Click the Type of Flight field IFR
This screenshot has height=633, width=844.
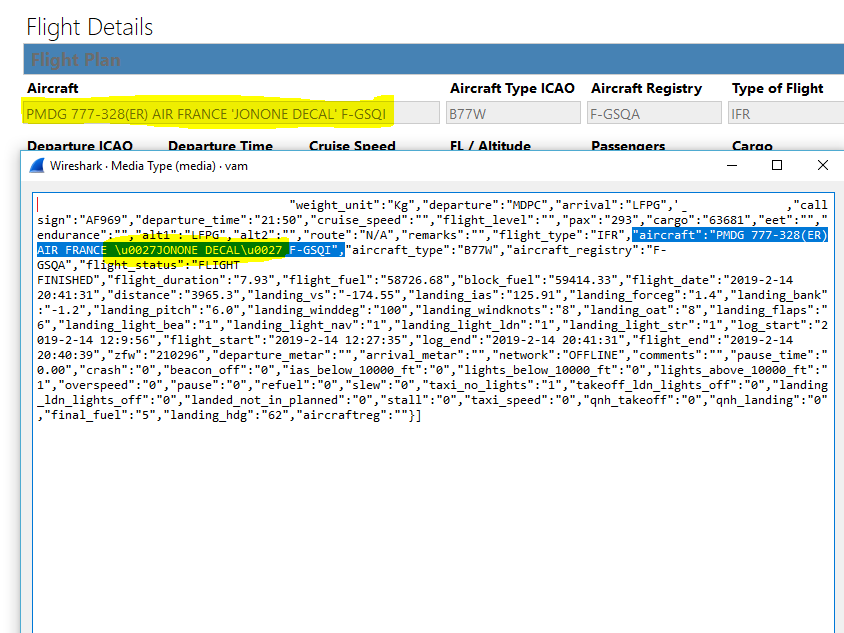tap(786, 114)
